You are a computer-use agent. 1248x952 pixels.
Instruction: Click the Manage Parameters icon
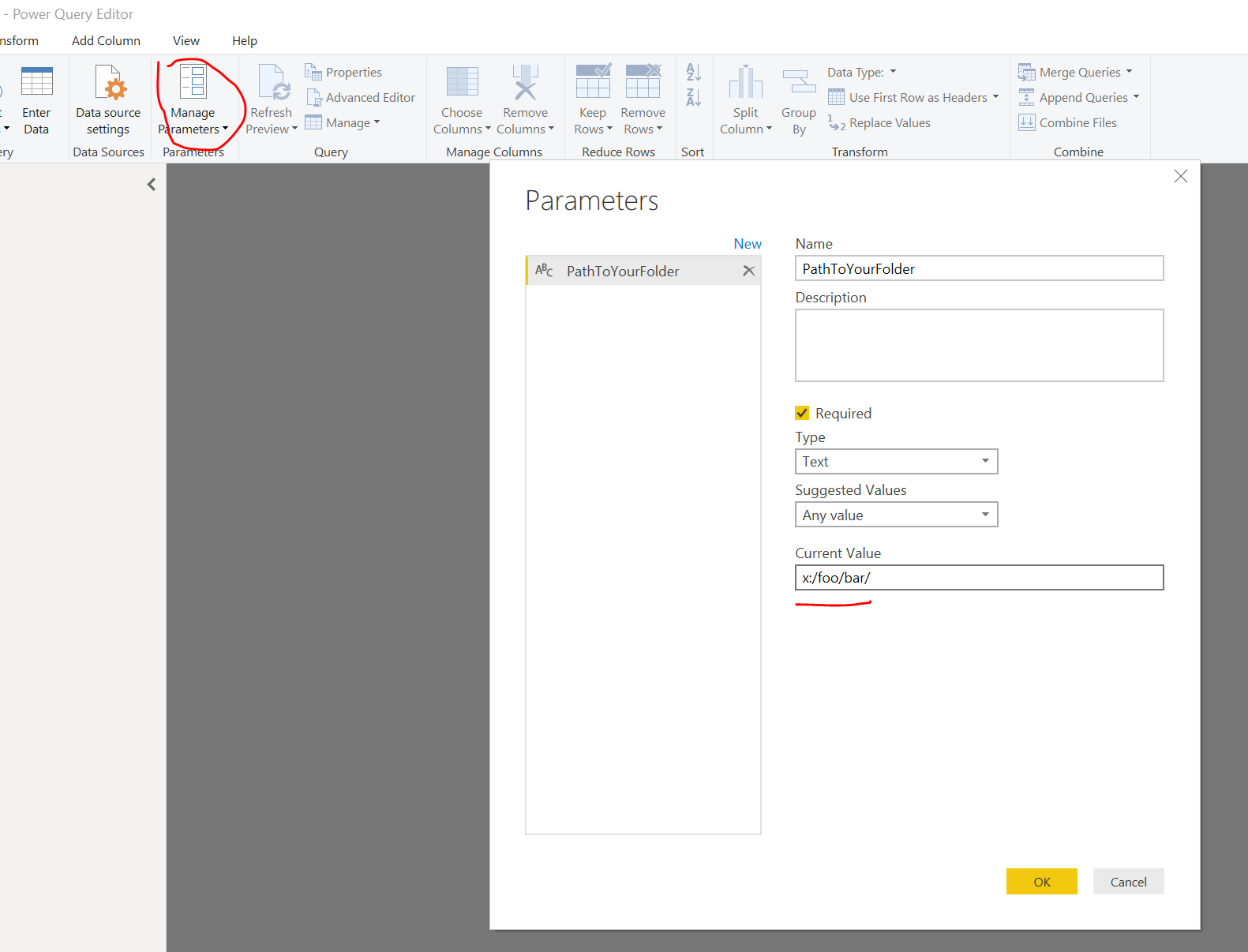[193, 82]
